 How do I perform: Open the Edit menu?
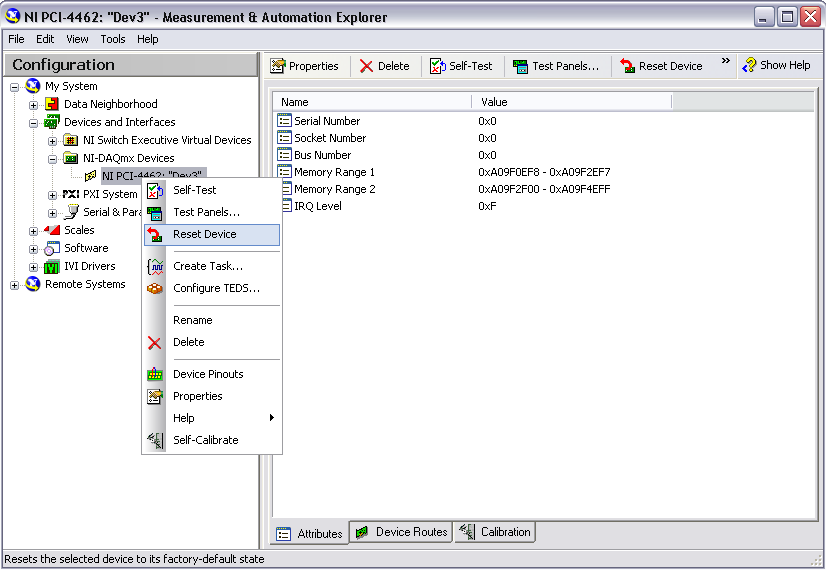(45, 39)
